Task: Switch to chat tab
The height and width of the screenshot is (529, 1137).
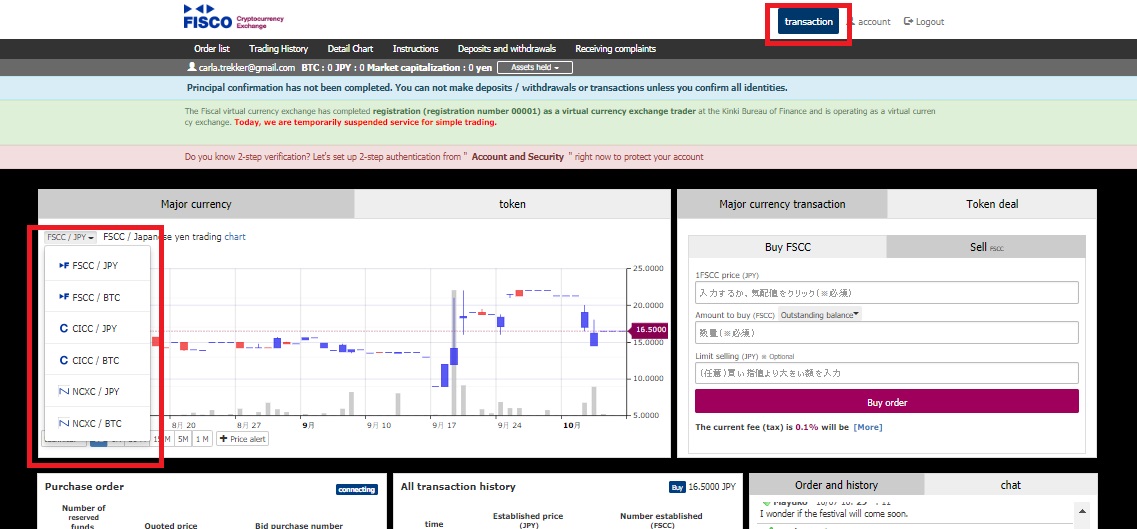Action: tap(1011, 485)
